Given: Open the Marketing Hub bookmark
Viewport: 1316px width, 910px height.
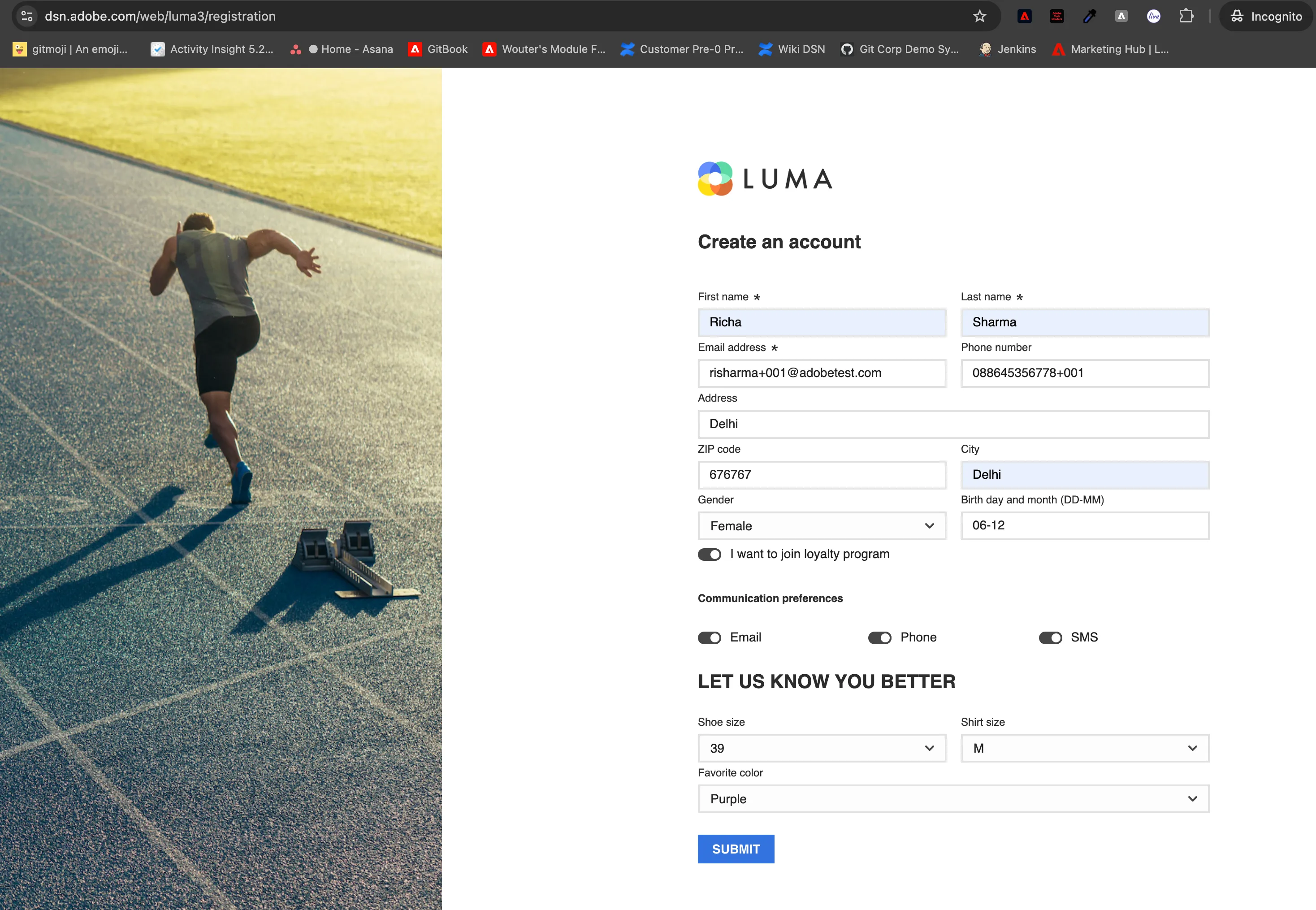Looking at the screenshot, I should [1110, 49].
